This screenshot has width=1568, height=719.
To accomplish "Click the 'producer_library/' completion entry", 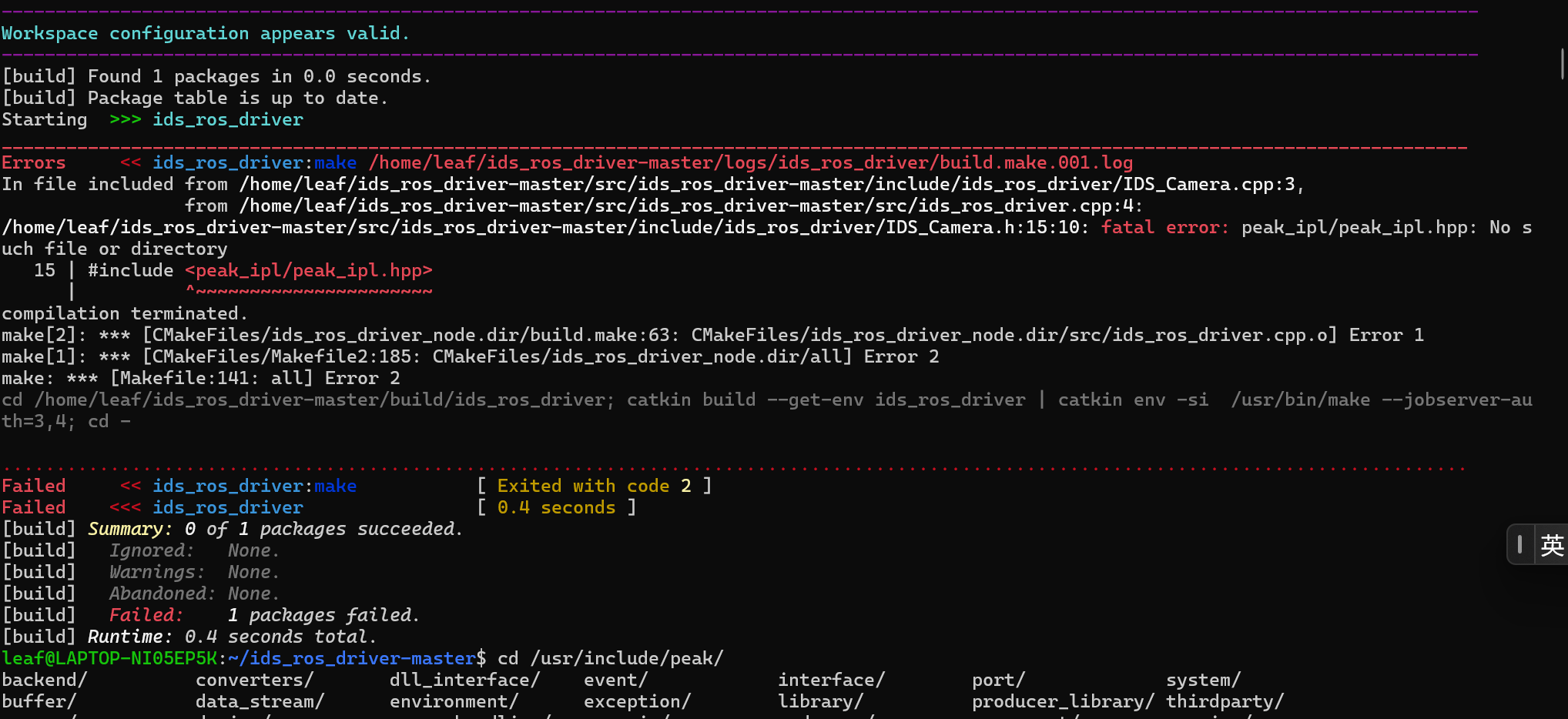I will [x=1064, y=702].
